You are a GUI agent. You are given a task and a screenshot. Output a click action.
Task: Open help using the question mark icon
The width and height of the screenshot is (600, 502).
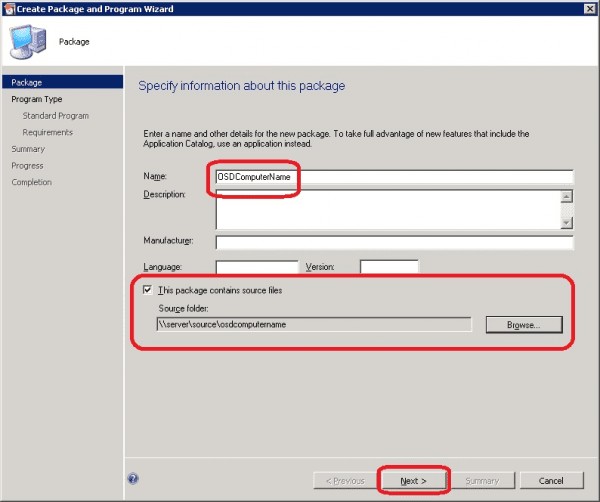[x=133, y=479]
